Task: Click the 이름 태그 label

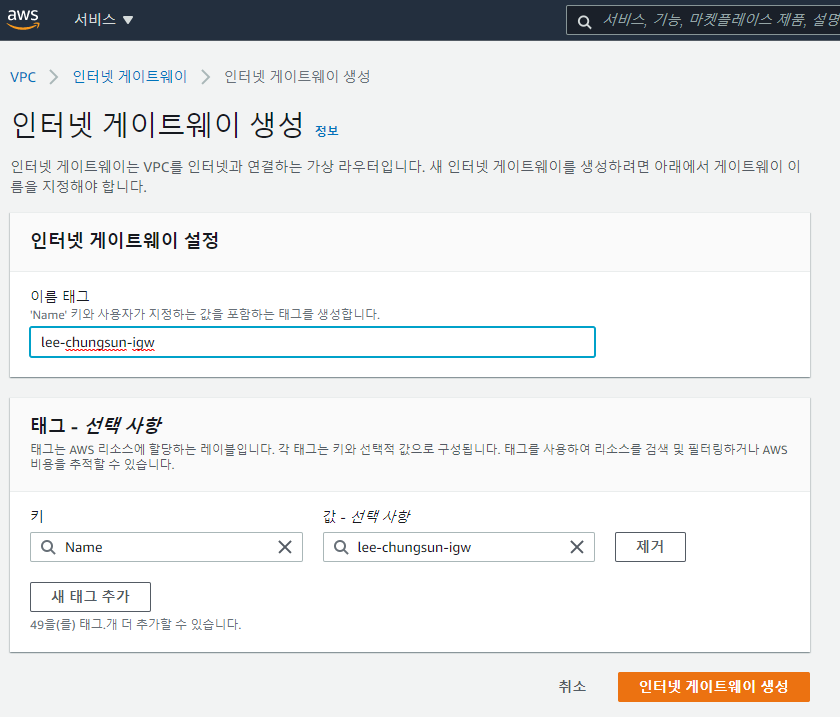Action: tap(60, 296)
